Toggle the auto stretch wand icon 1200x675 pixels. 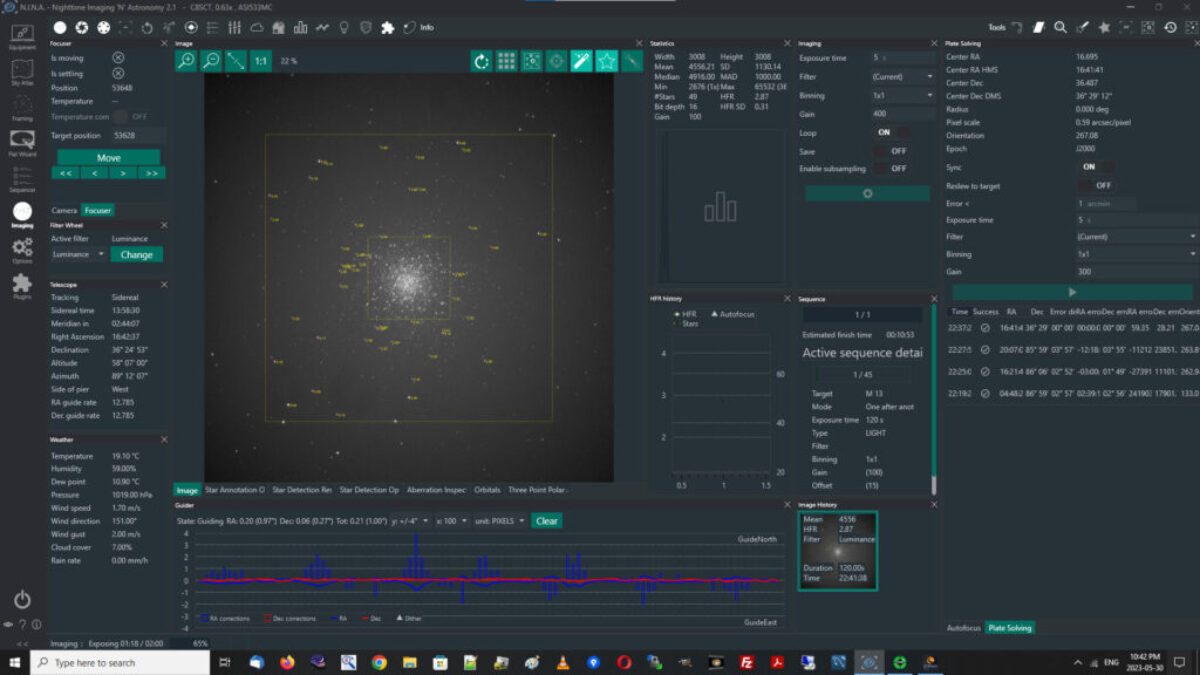581,61
